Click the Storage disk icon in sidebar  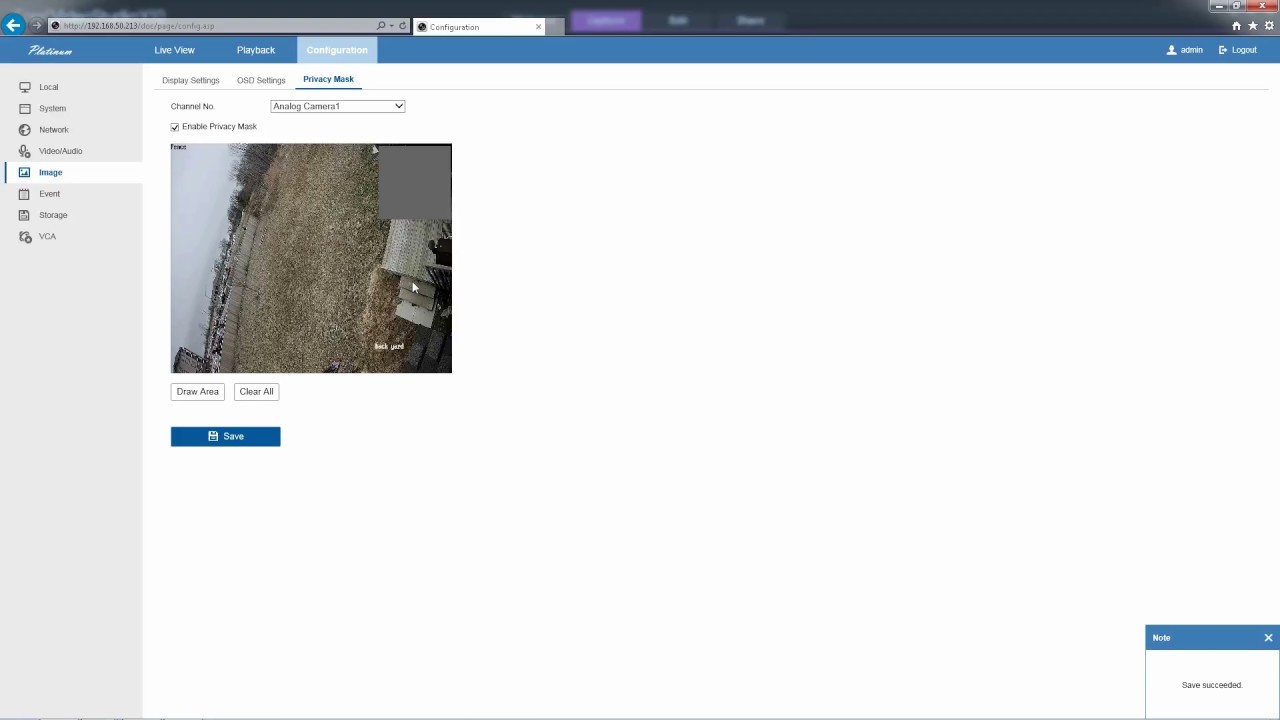[x=25, y=215]
